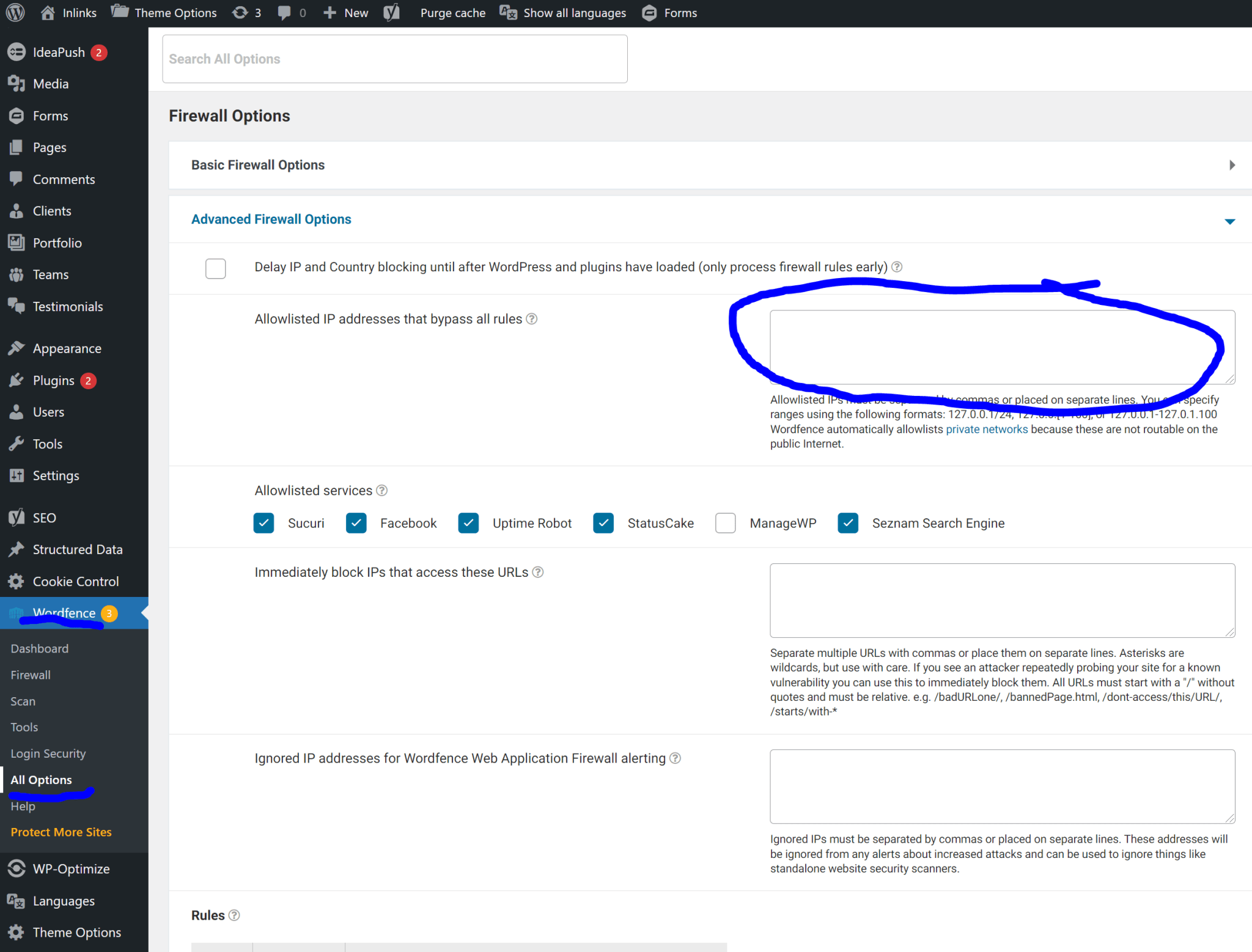Open the Teams sidebar icon

(17, 274)
